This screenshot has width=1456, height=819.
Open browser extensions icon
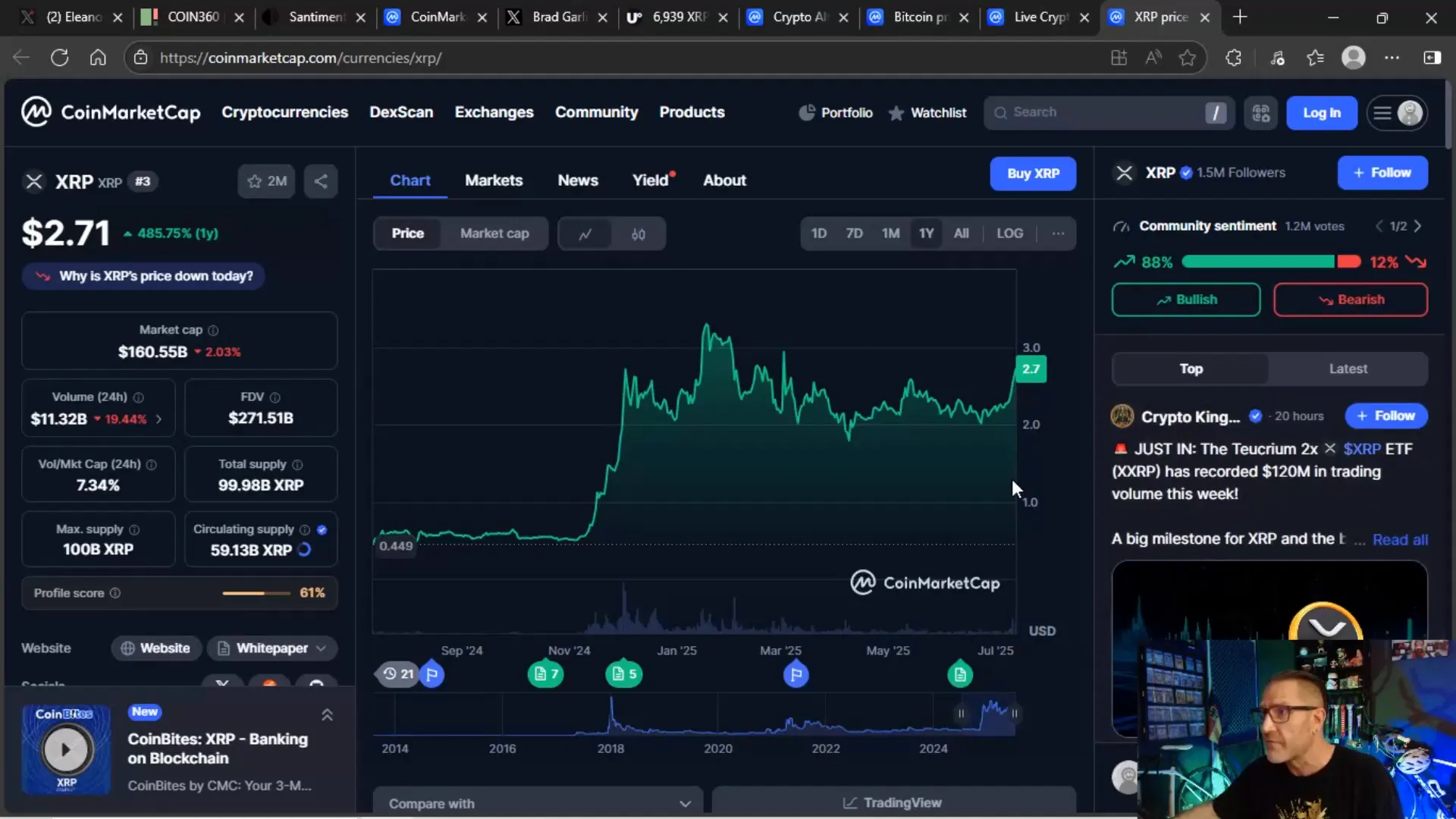click(x=1234, y=58)
